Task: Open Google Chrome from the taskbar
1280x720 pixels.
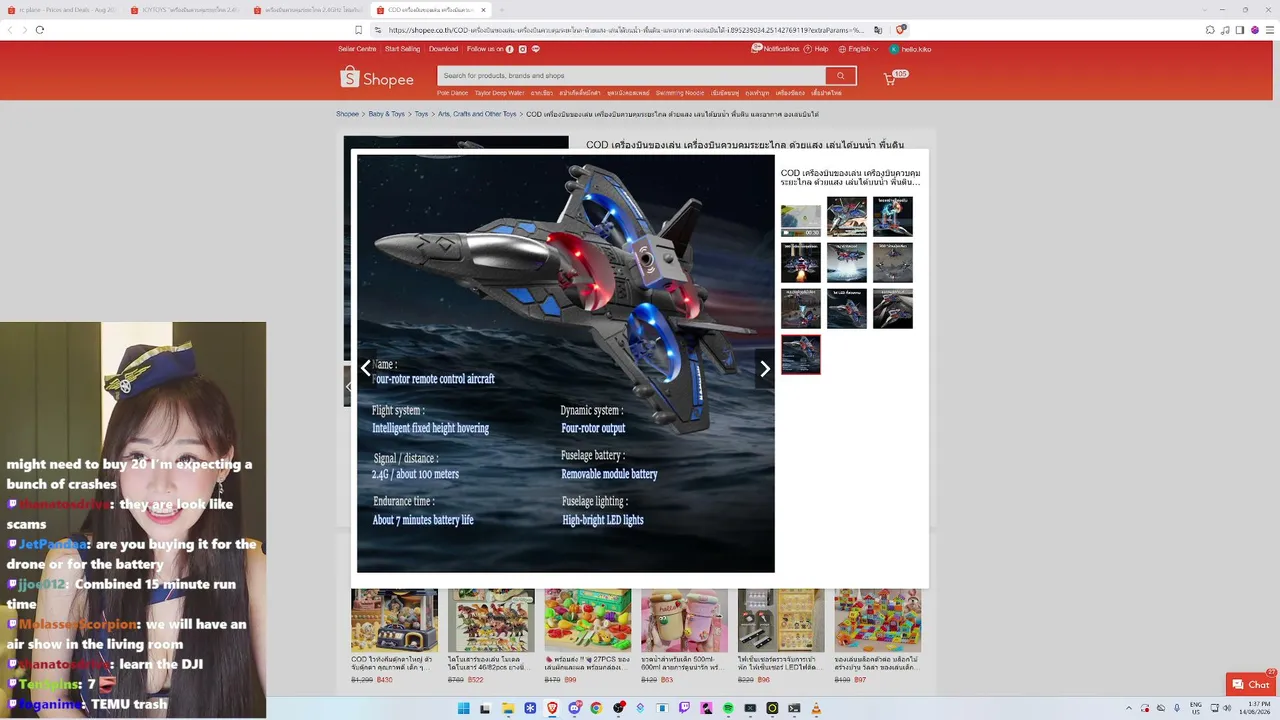Action: click(x=596, y=709)
